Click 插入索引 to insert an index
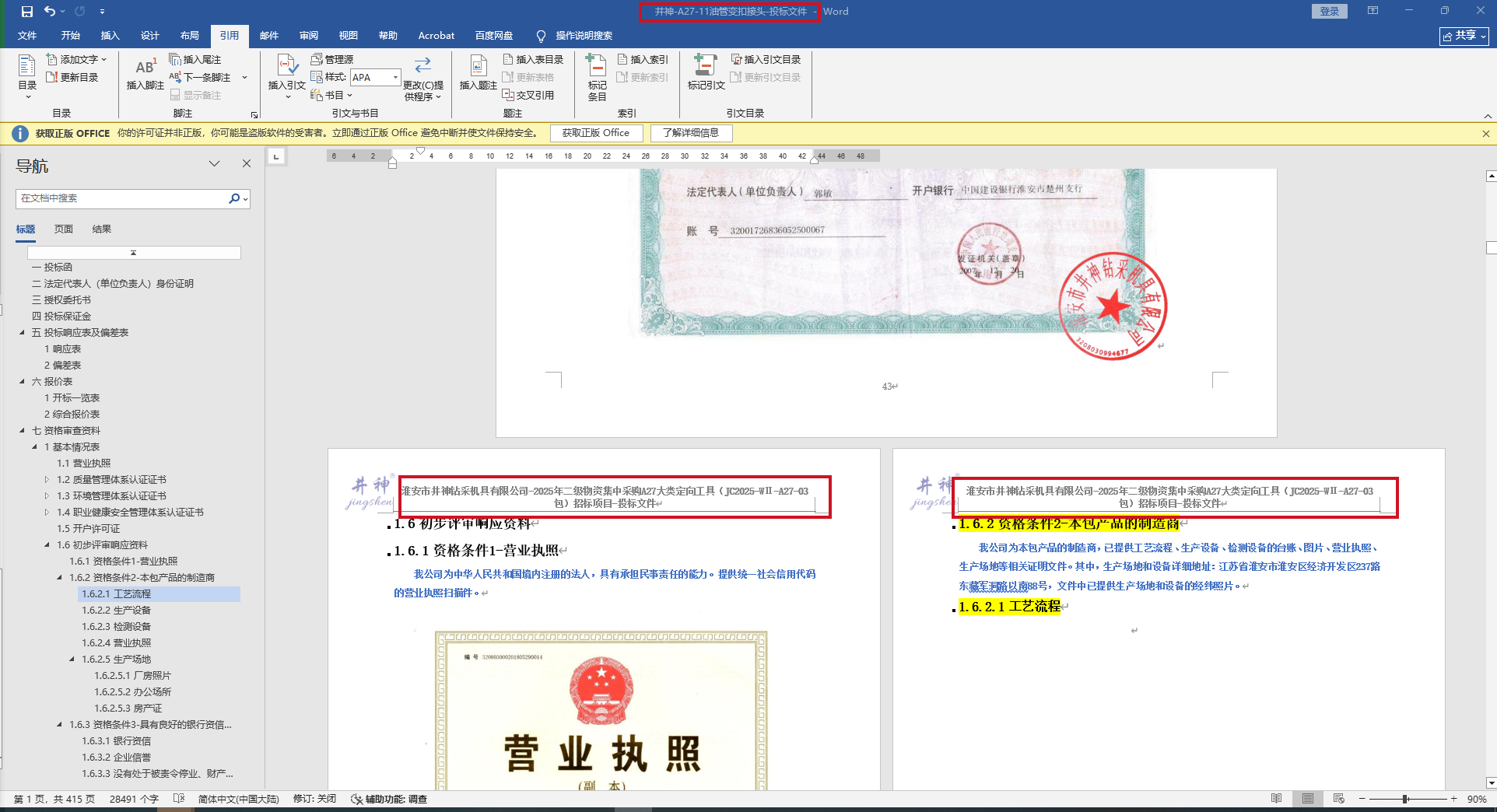This screenshot has width=1497, height=812. [643, 59]
